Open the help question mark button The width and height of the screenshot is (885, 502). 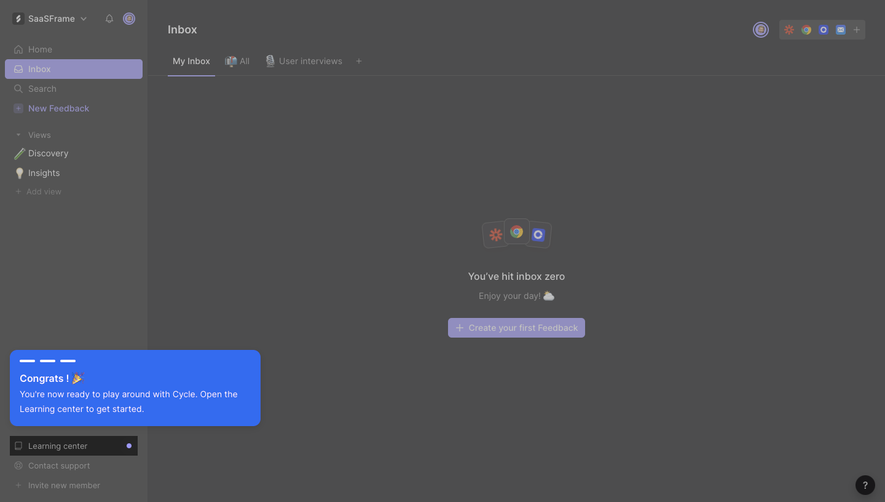click(x=865, y=485)
